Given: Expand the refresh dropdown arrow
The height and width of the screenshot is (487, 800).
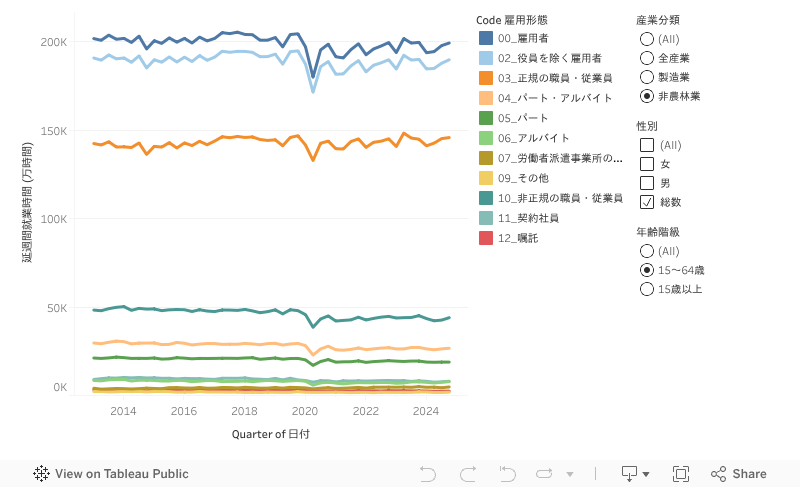Looking at the screenshot, I should pyautogui.click(x=570, y=474).
